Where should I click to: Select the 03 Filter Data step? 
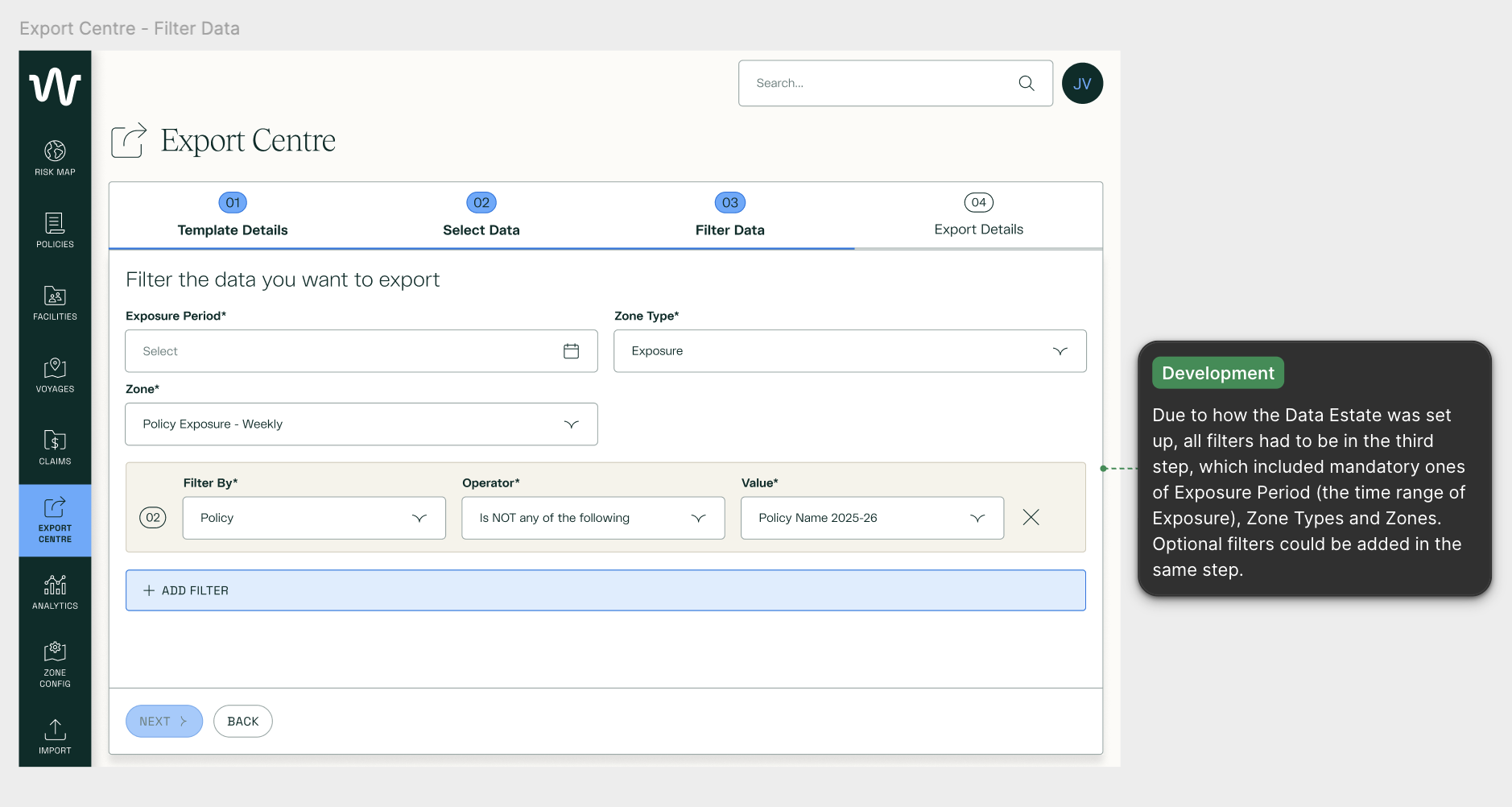pos(730,215)
